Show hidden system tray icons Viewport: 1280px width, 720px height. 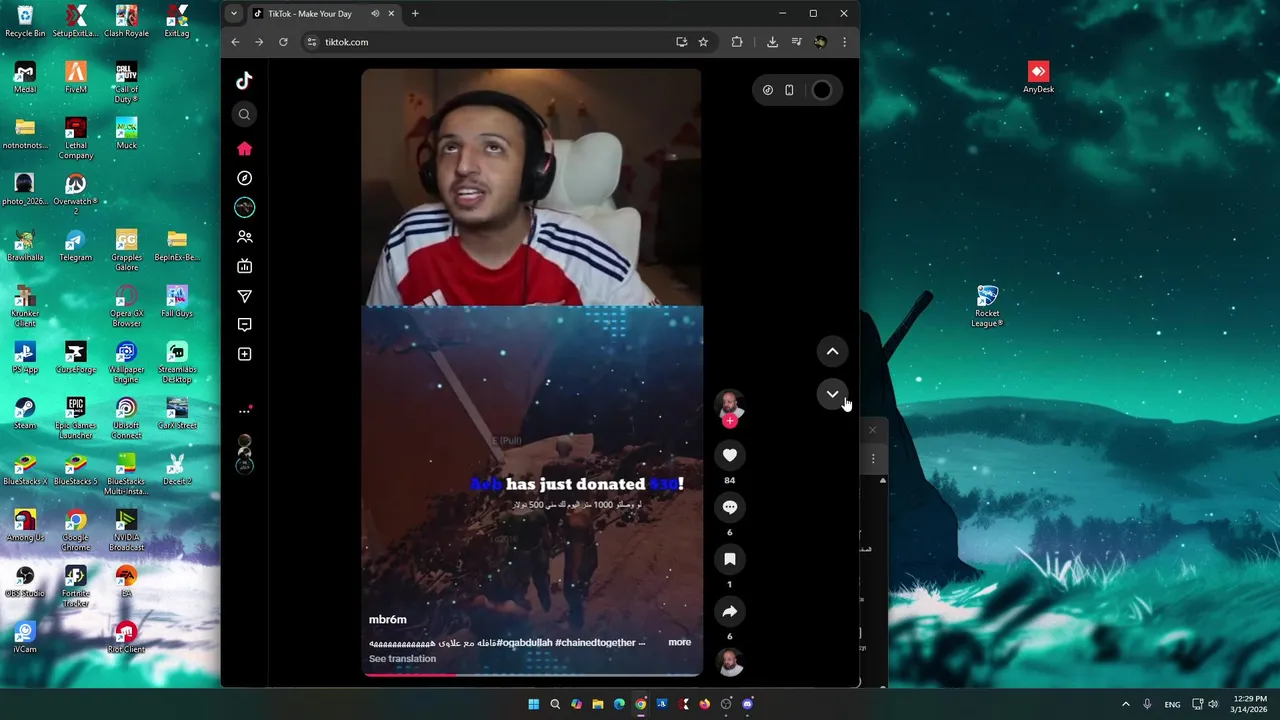tap(1125, 704)
